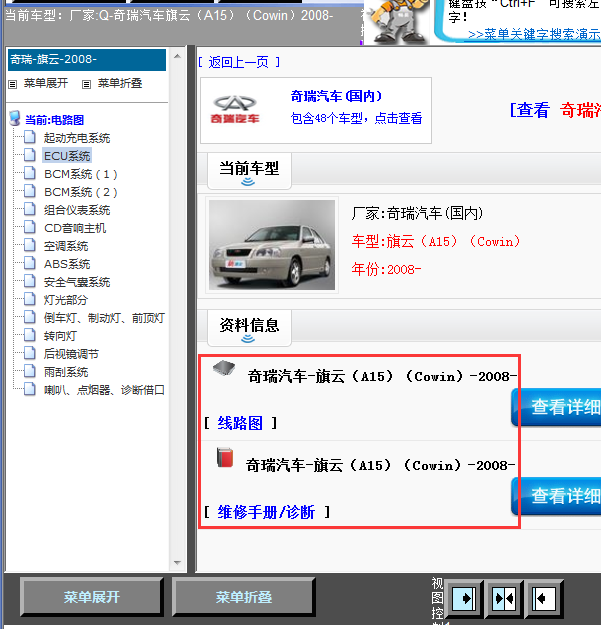Collapse the 当前车型 section header
Image resolution: width=601 pixels, height=629 pixels.
pyautogui.click(x=249, y=171)
